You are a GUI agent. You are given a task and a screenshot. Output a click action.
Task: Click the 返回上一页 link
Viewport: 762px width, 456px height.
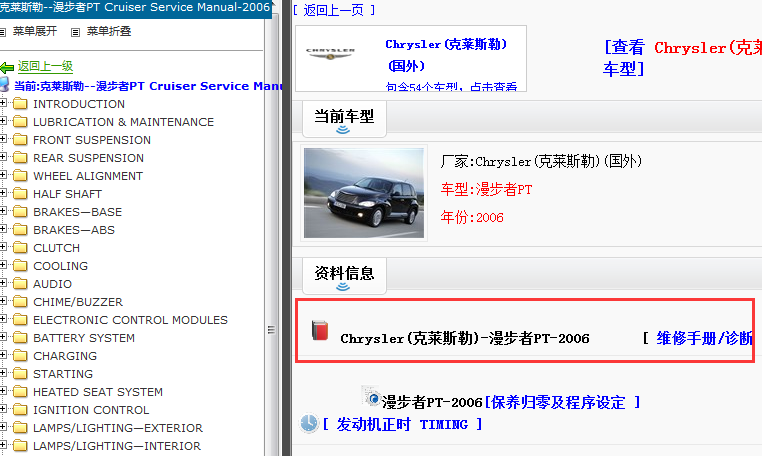[x=334, y=10]
